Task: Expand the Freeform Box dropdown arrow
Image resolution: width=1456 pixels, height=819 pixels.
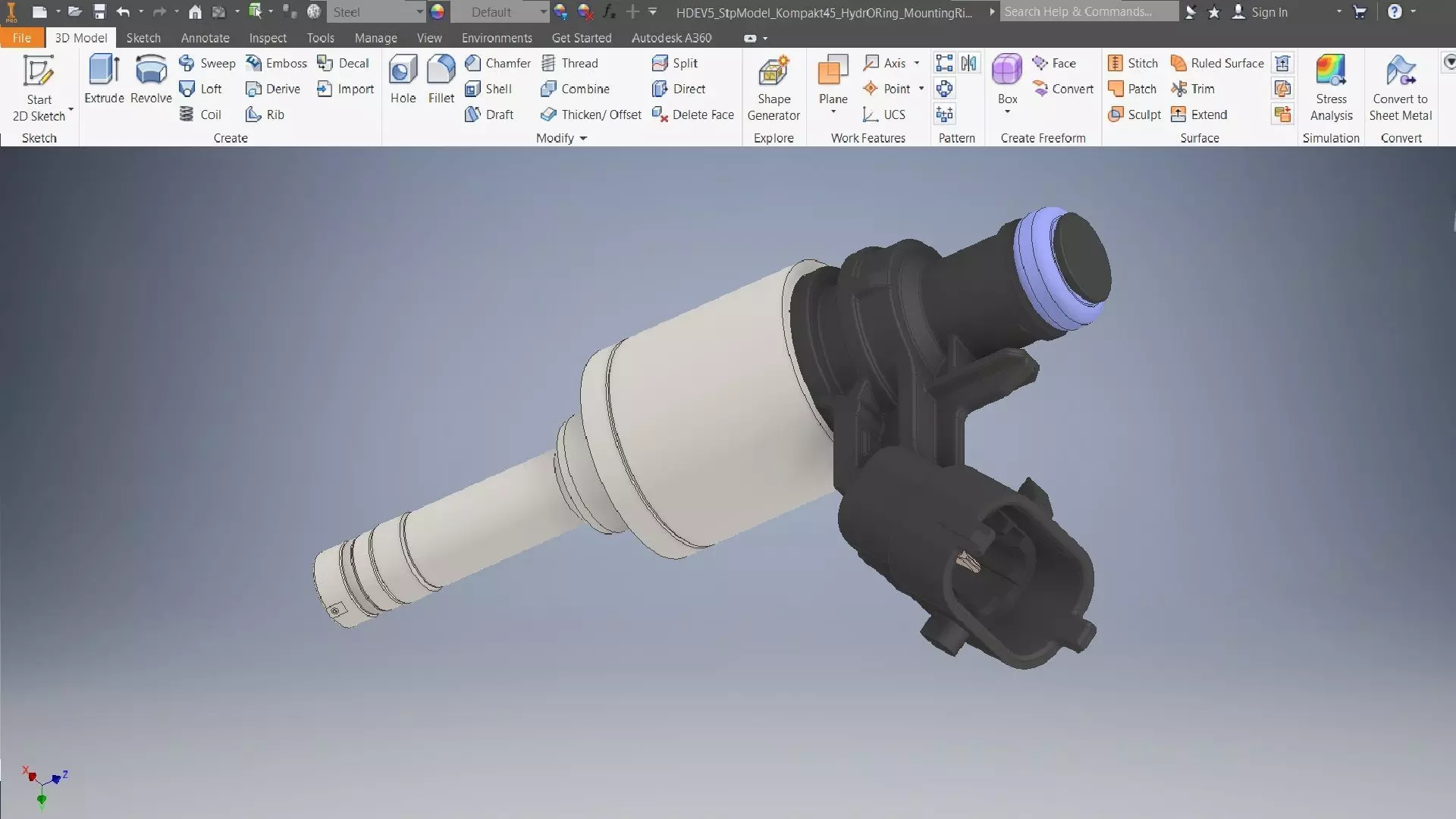Action: point(1007,111)
